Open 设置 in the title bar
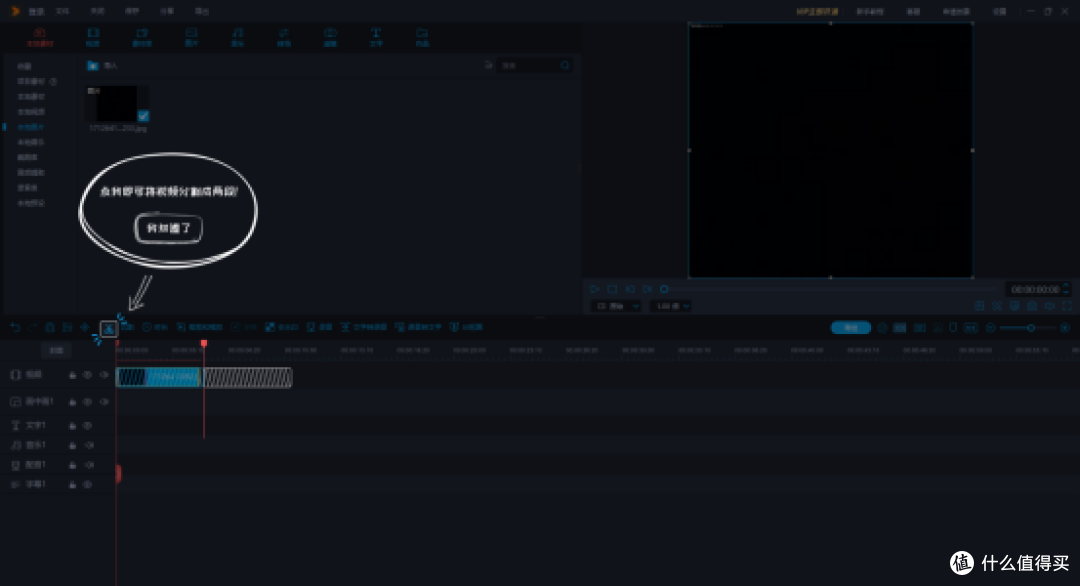Viewport: 1080px width, 586px height. click(x=999, y=12)
